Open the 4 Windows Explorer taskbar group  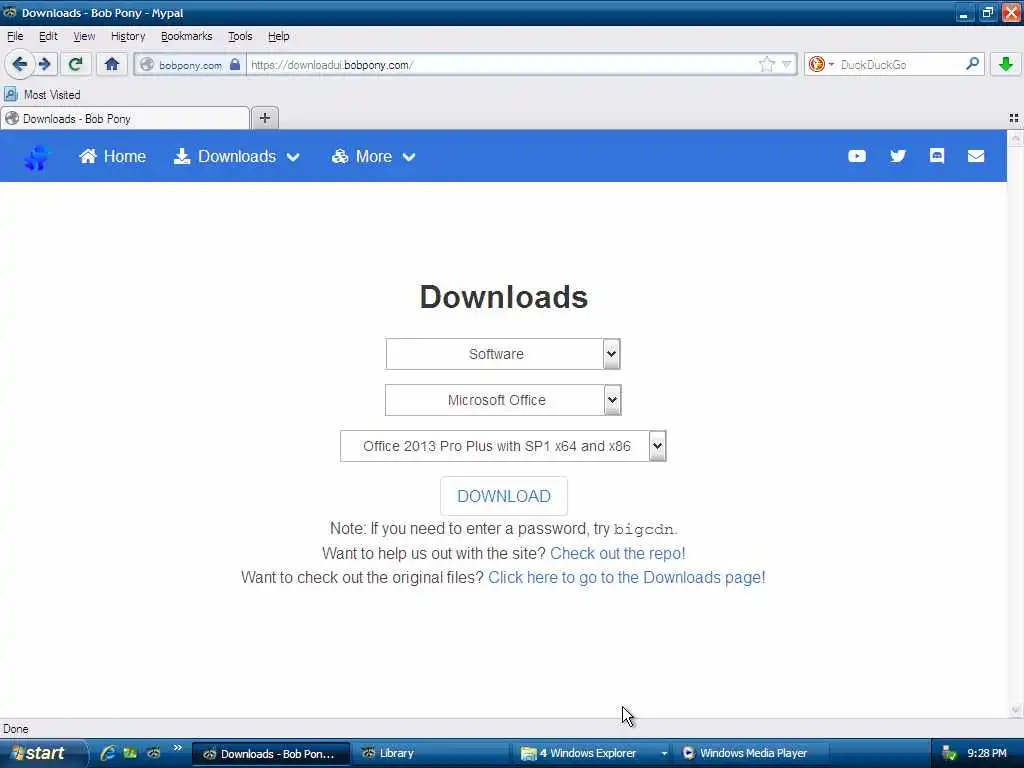click(x=590, y=753)
